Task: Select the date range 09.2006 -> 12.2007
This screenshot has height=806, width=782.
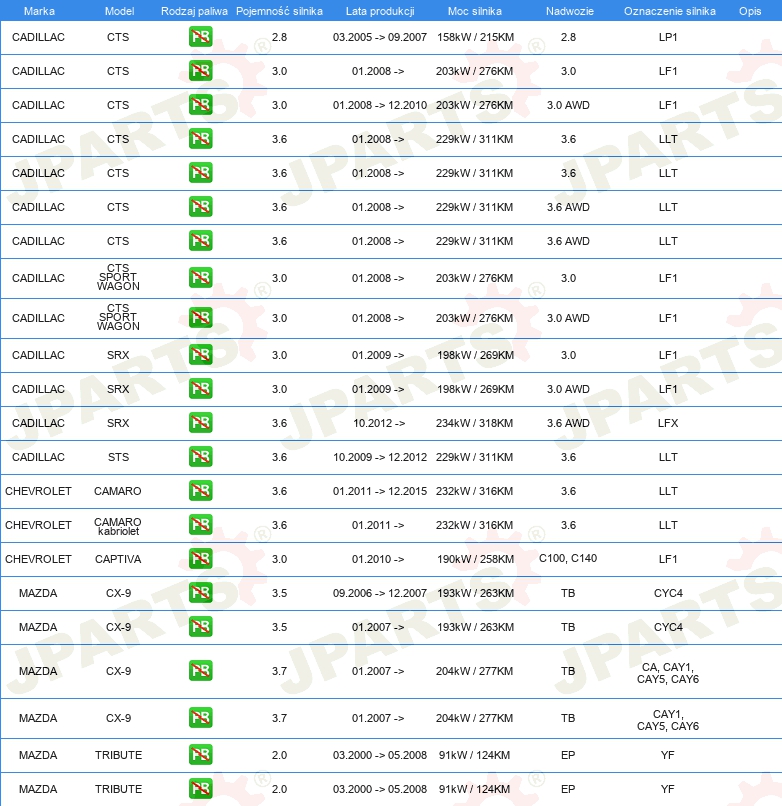Action: click(x=380, y=593)
